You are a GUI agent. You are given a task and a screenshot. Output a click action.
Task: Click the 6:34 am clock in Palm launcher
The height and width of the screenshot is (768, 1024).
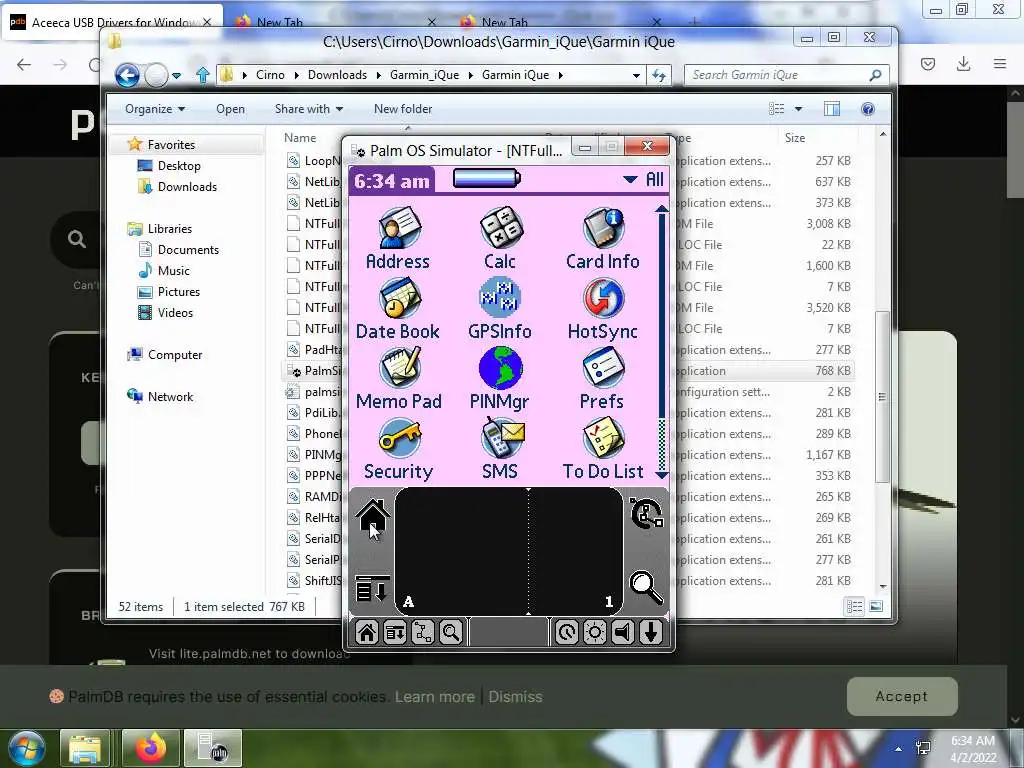tap(392, 180)
